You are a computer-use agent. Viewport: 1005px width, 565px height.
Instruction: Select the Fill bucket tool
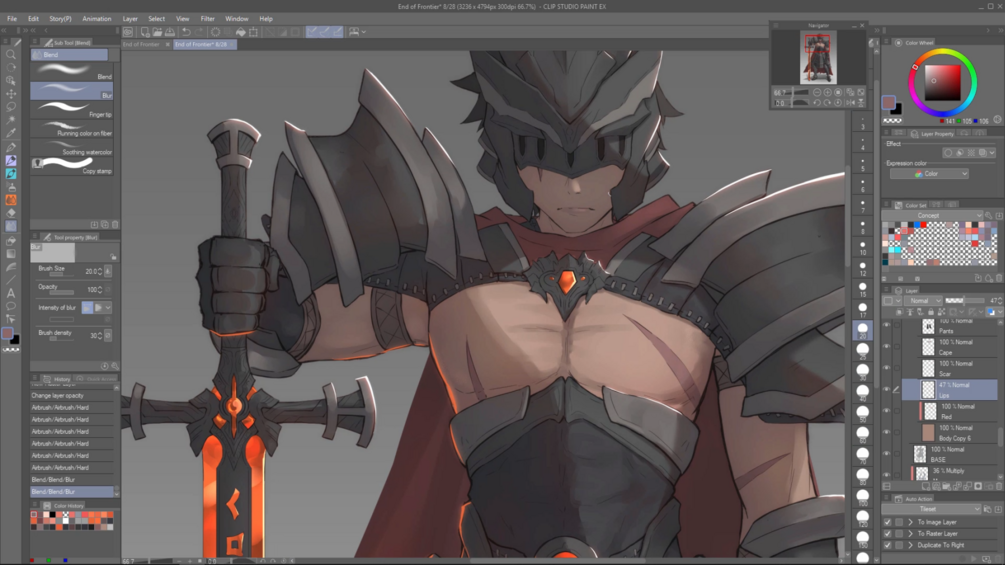pyautogui.click(x=11, y=241)
